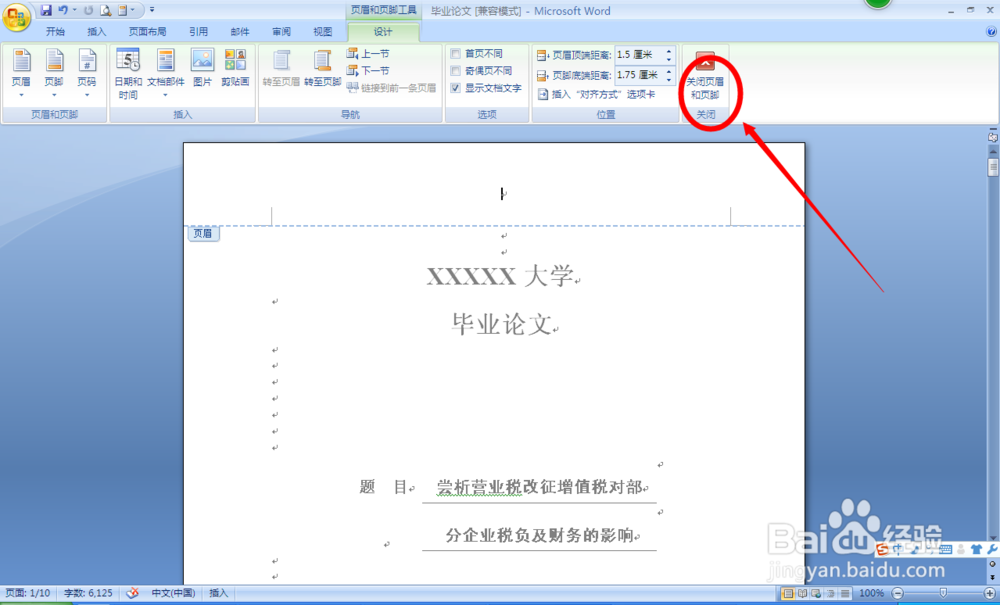Open the Review (审阅) tab
The image size is (1000, 605).
tap(281, 31)
